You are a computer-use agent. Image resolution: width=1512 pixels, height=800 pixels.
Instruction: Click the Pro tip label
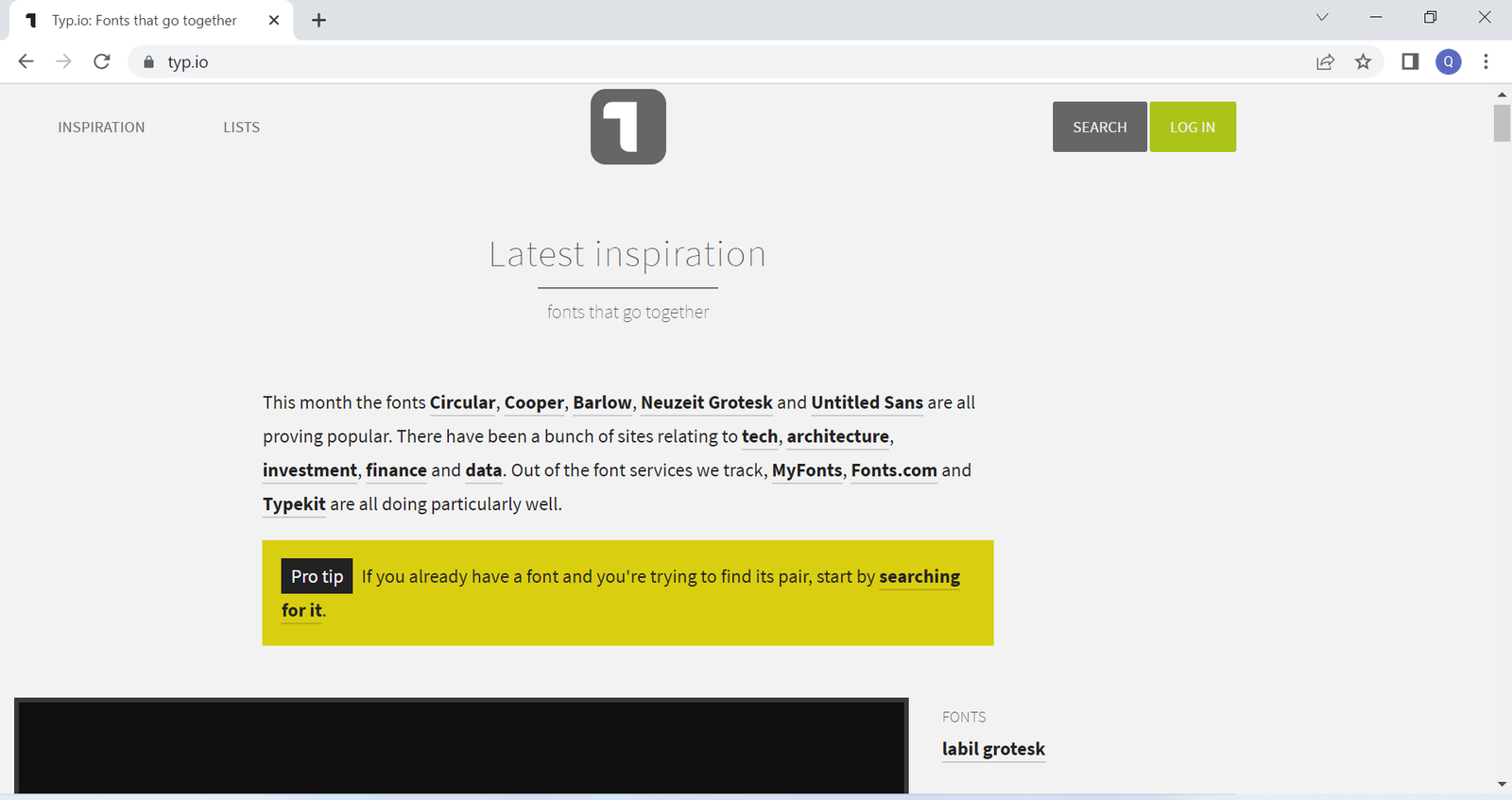pyautogui.click(x=317, y=576)
